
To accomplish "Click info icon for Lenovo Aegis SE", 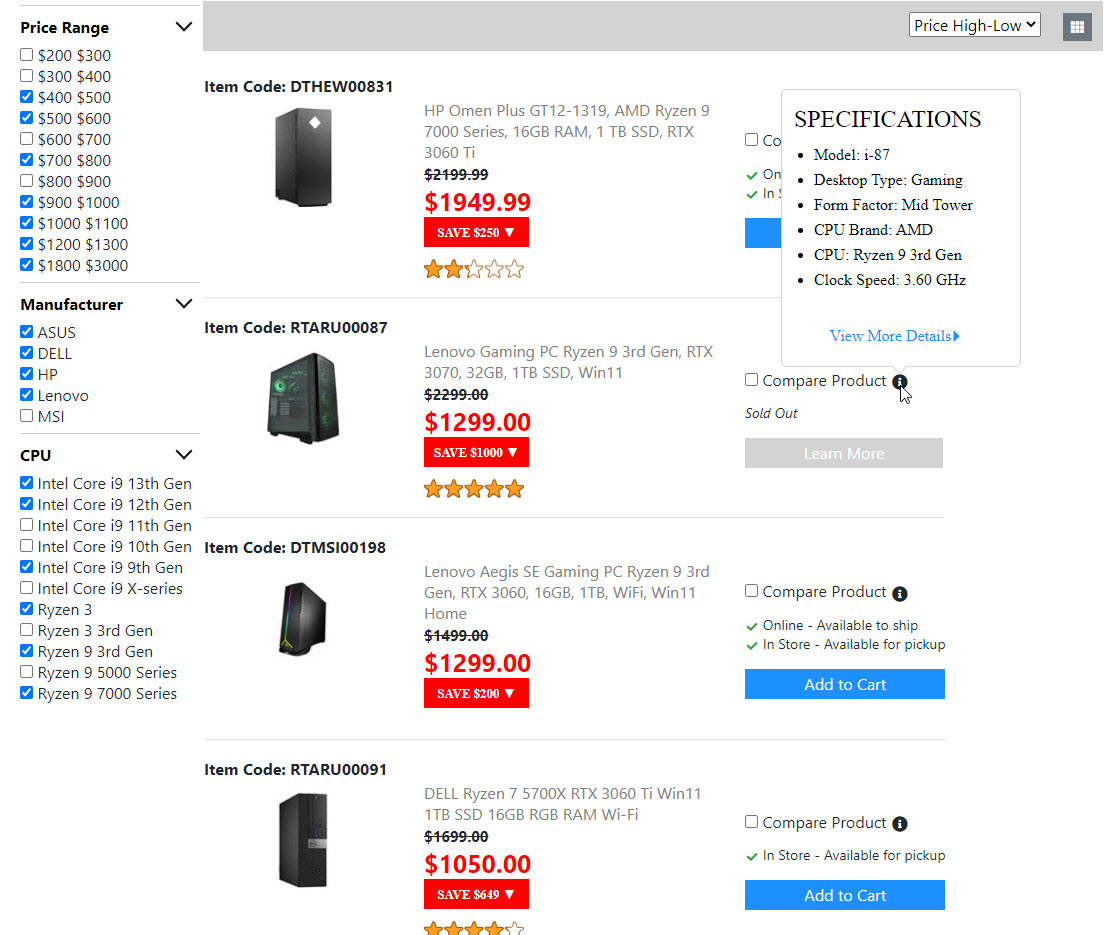I will coord(900,593).
